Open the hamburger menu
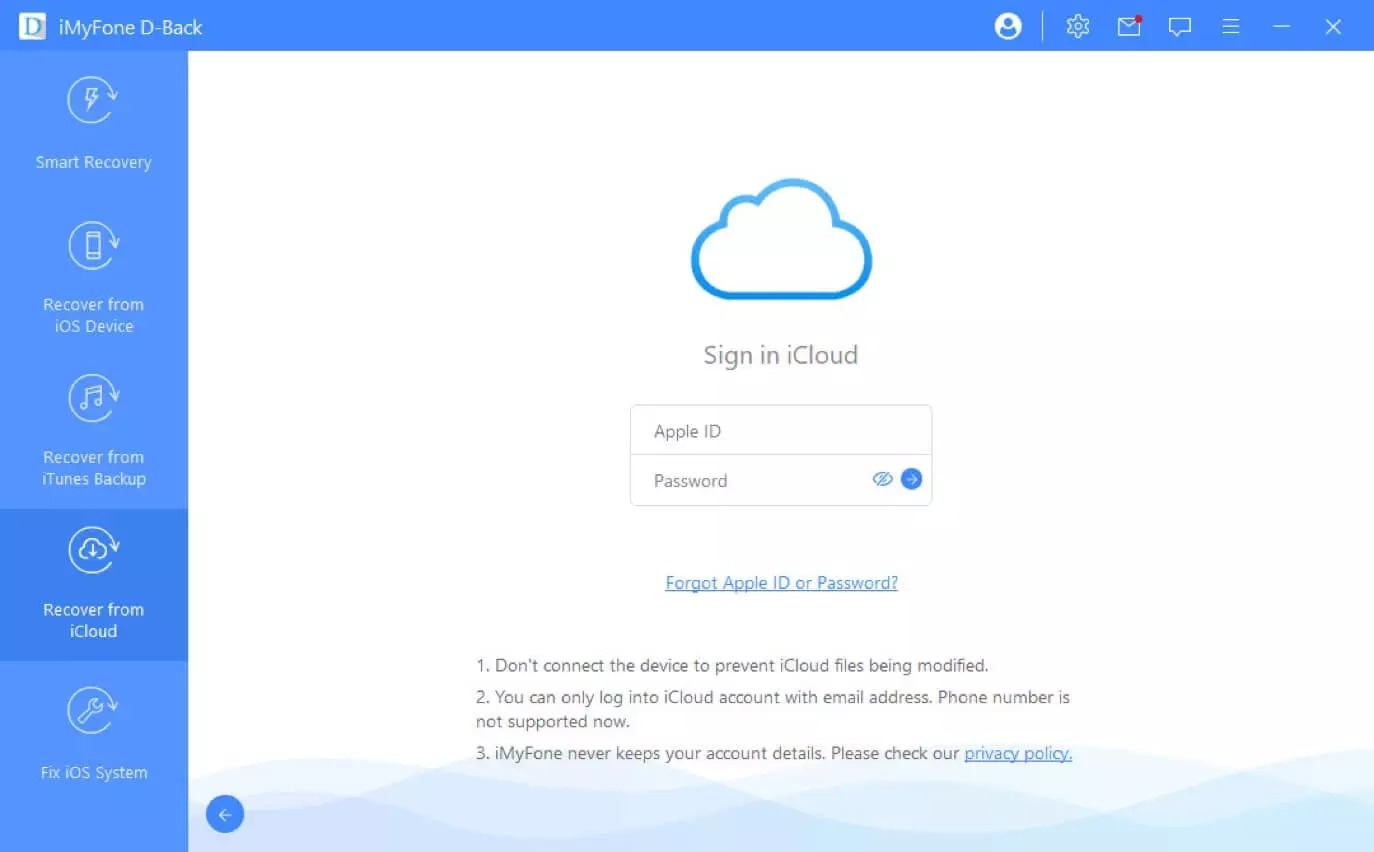 [1230, 27]
